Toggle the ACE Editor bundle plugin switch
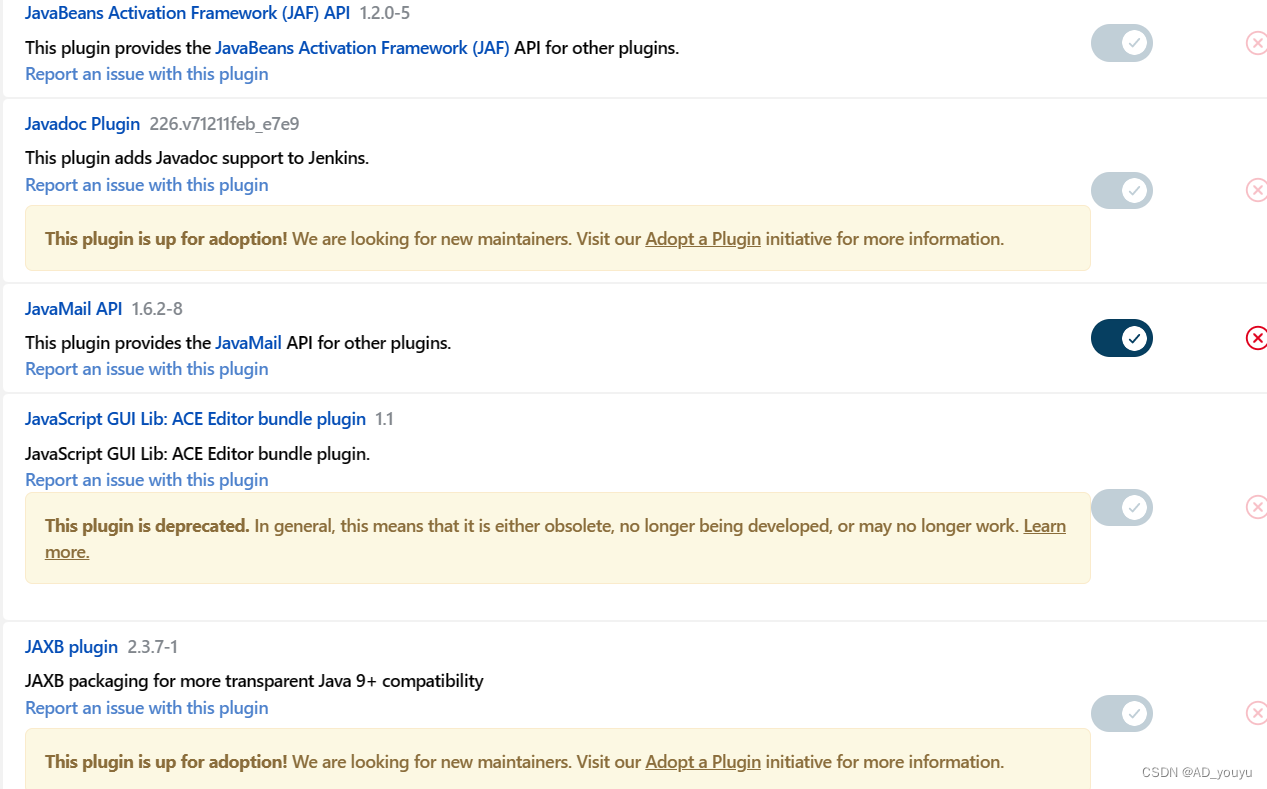 click(x=1121, y=507)
